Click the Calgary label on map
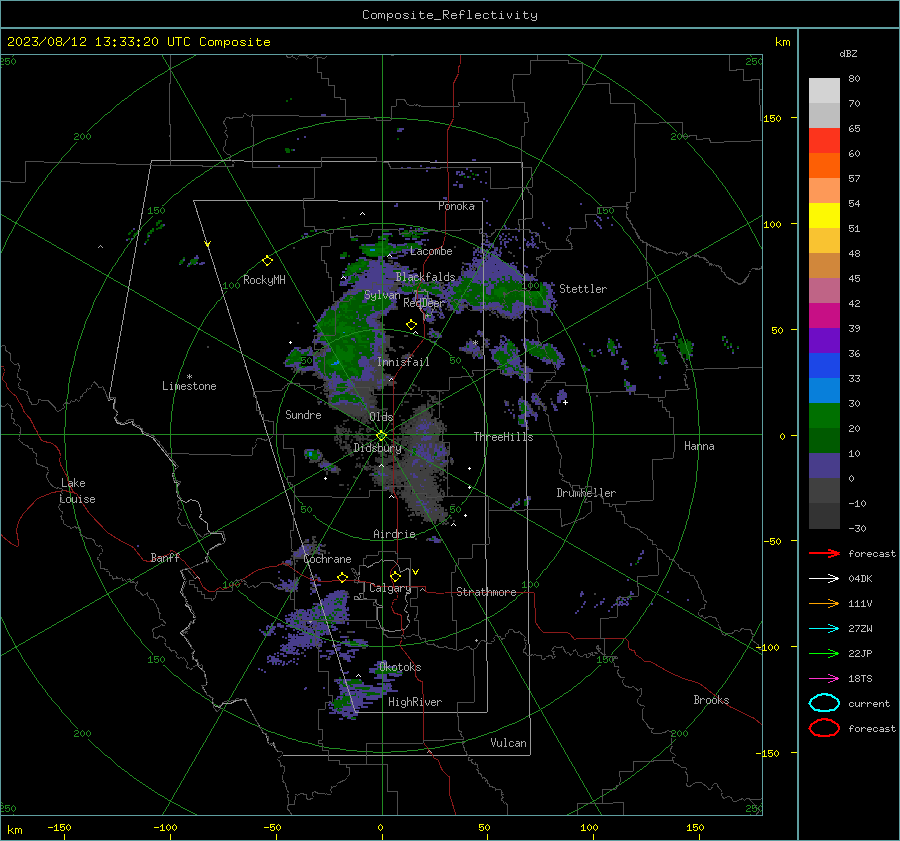This screenshot has width=900, height=841. (x=390, y=588)
